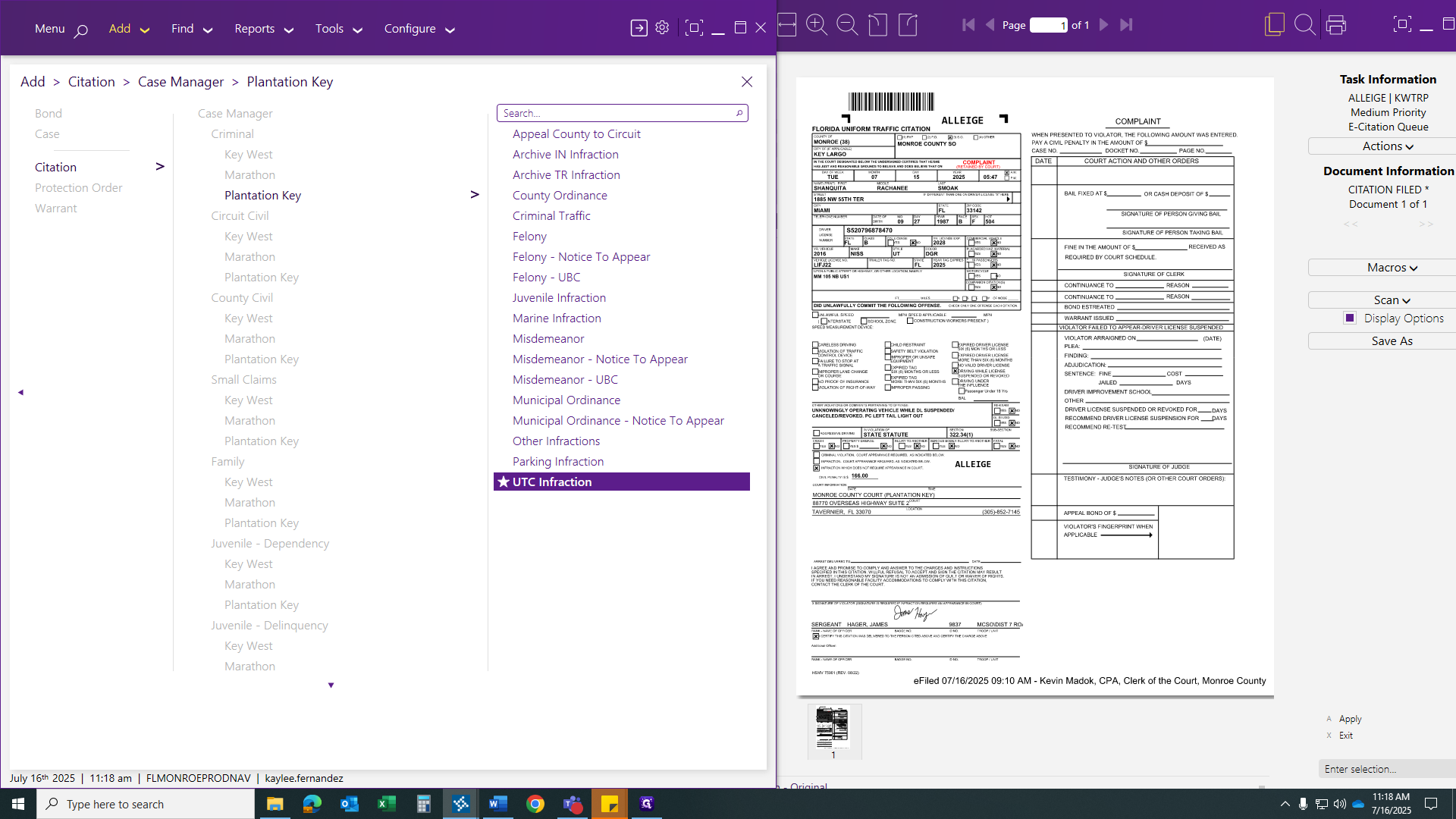The width and height of the screenshot is (1456, 819).
Task: Open search in the document viewer
Action: 1305,25
